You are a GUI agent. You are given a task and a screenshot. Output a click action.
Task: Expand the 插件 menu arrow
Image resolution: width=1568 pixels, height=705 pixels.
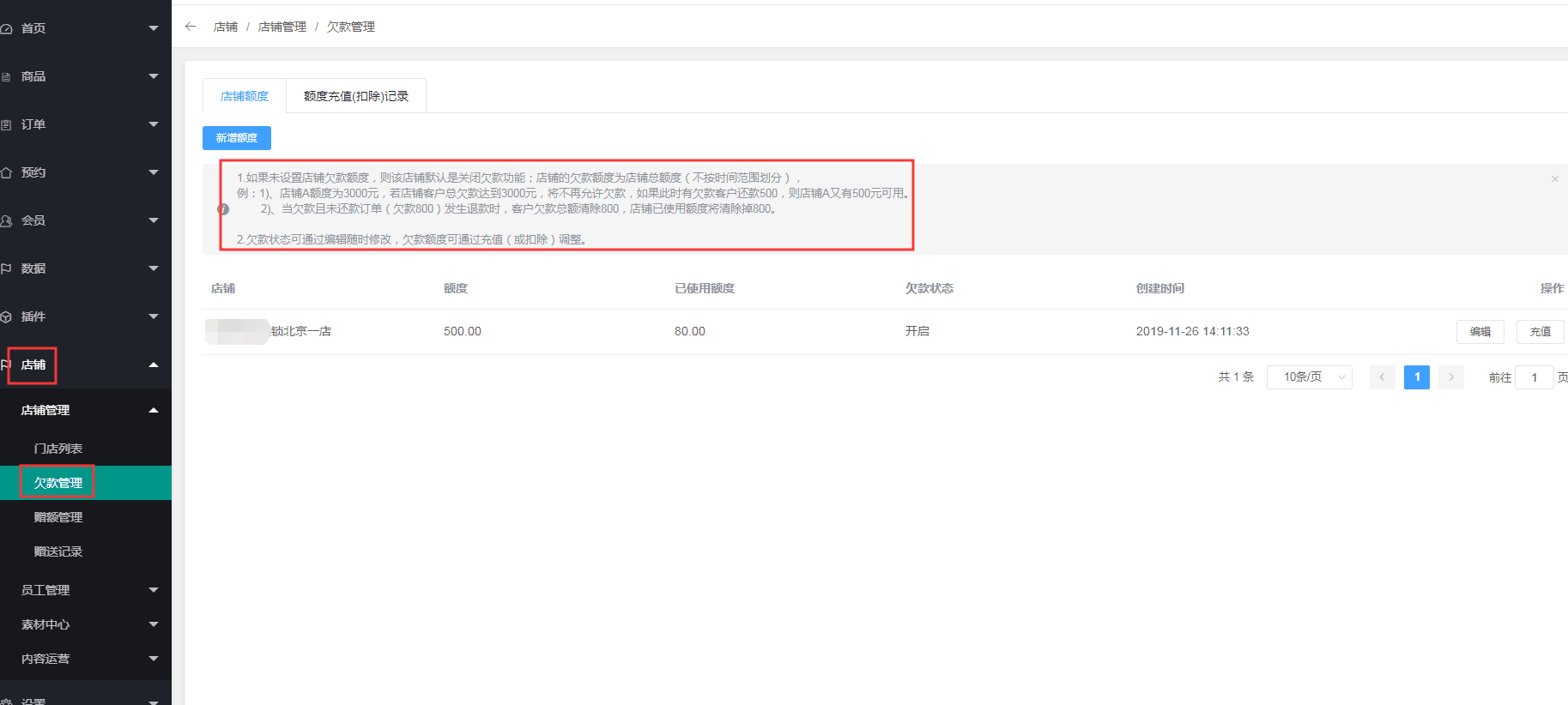click(154, 316)
